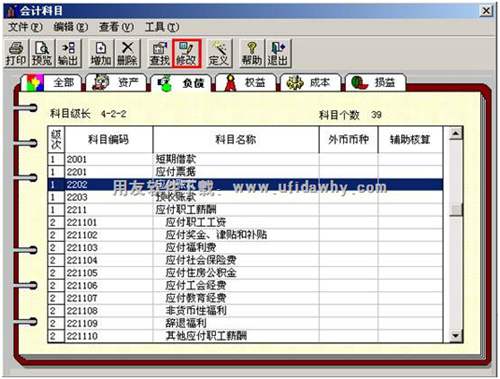Switch to the 权益 tab
Viewport: 500px width, 379px height.
click(246, 83)
